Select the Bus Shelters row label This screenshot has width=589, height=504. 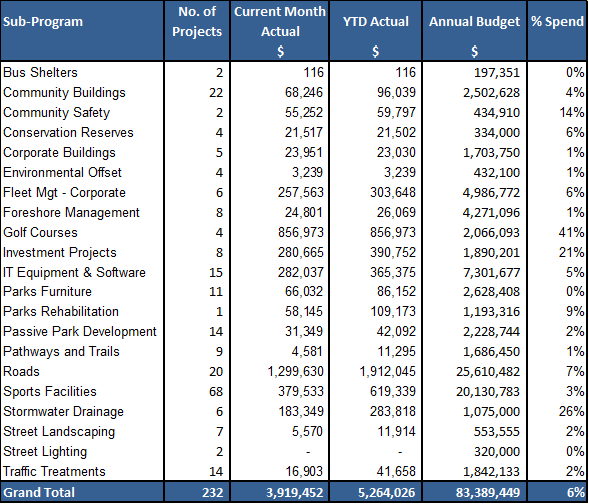(x=40, y=72)
